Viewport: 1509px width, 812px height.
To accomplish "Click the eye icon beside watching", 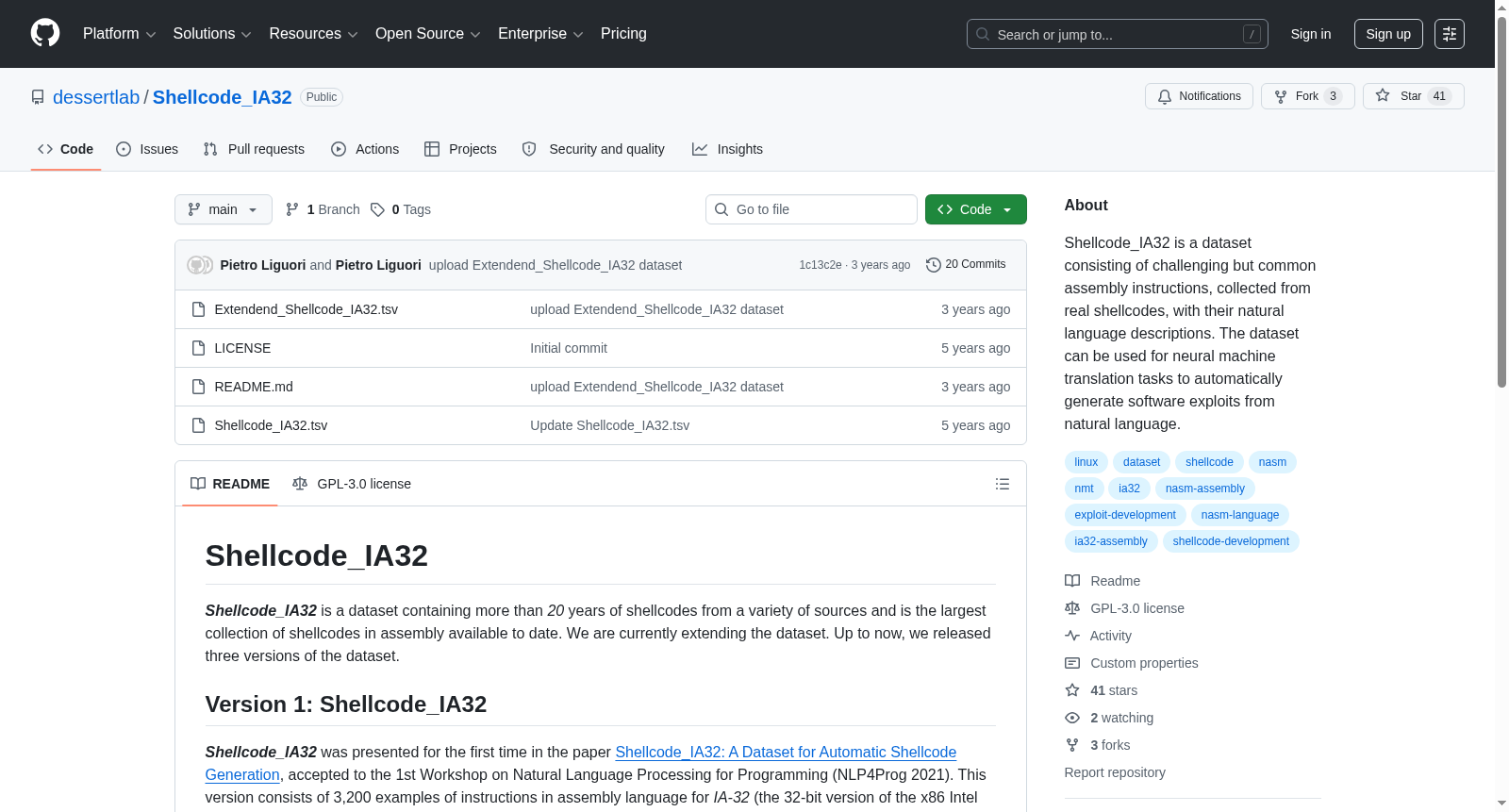I will pos(1072,718).
